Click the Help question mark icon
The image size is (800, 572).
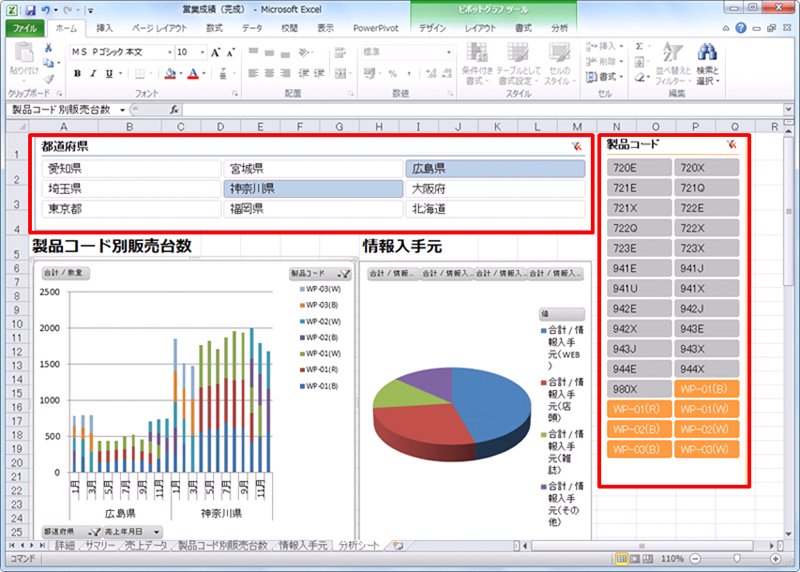pos(741,28)
